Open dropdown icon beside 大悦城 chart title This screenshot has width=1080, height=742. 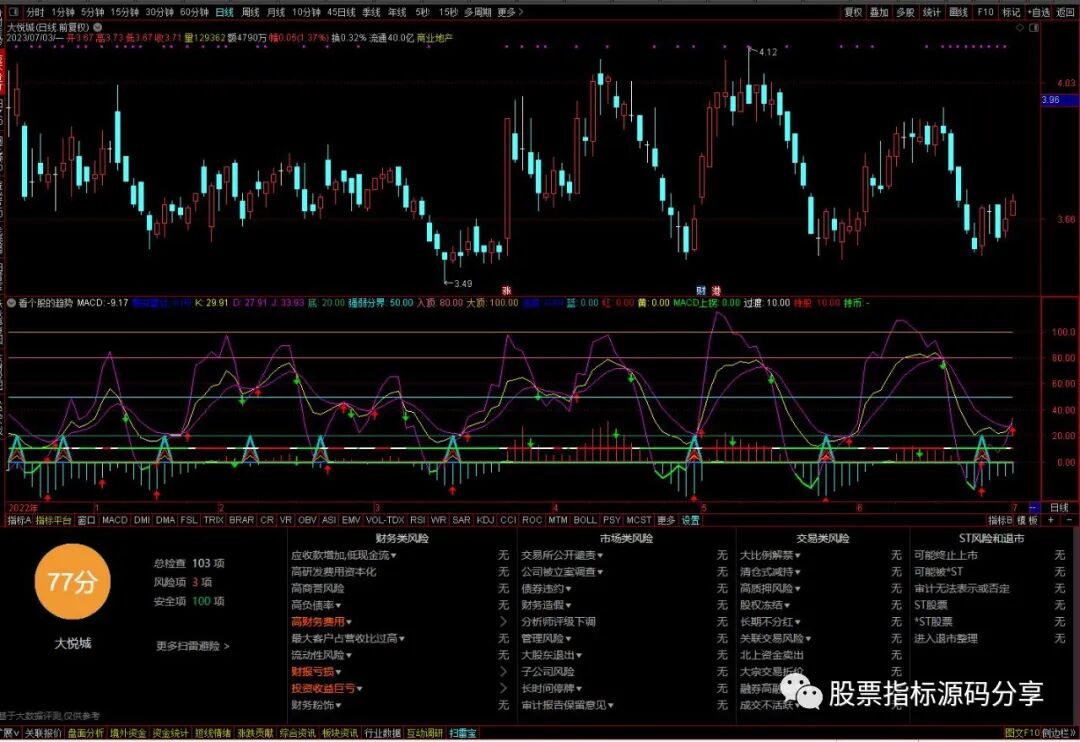click(x=98, y=27)
